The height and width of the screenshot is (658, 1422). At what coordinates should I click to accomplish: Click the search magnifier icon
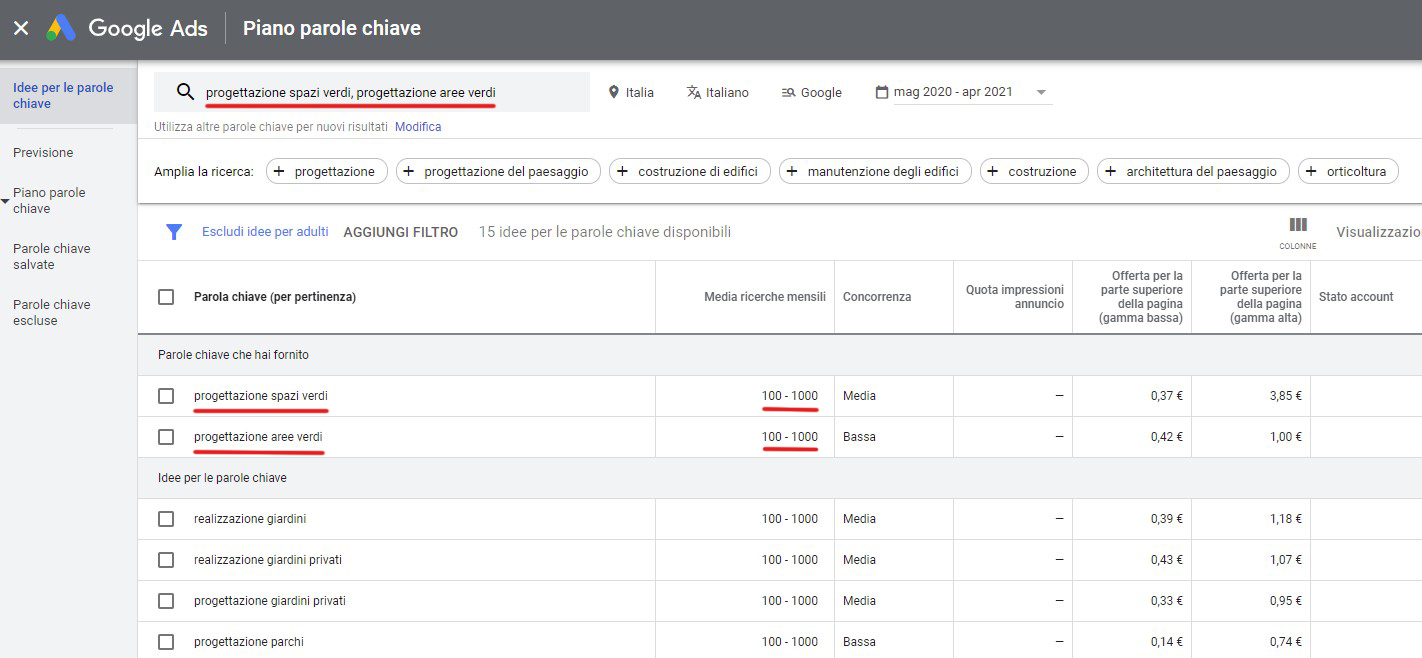[185, 92]
